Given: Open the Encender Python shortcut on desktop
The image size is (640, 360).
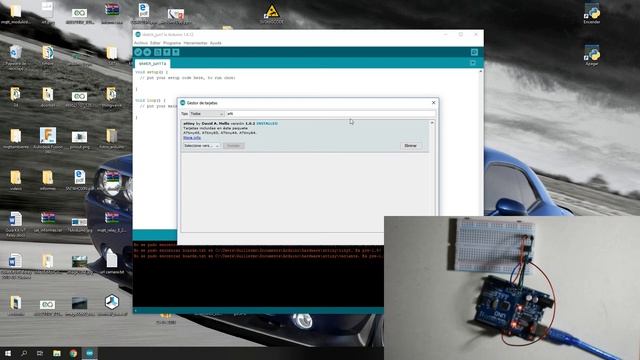Looking at the screenshot, I should pos(592,13).
